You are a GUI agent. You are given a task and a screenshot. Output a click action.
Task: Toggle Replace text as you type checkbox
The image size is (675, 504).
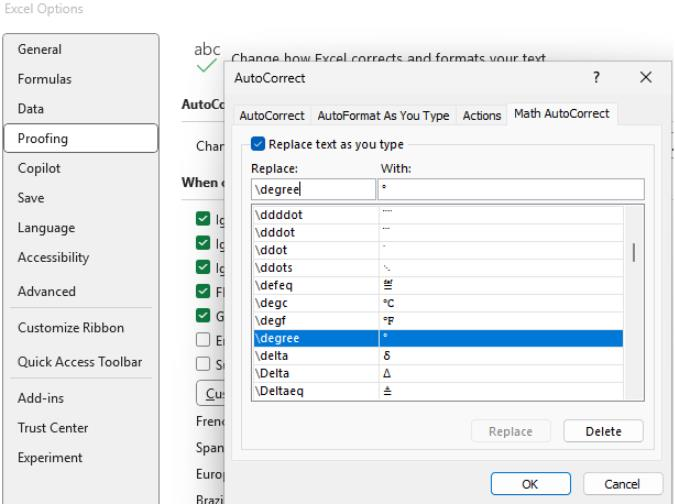tap(258, 144)
